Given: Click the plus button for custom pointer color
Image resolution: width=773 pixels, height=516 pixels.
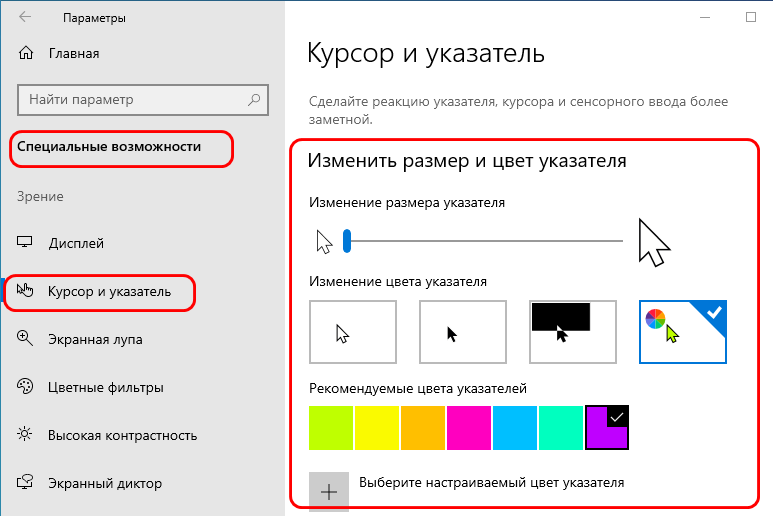Looking at the screenshot, I should (329, 491).
